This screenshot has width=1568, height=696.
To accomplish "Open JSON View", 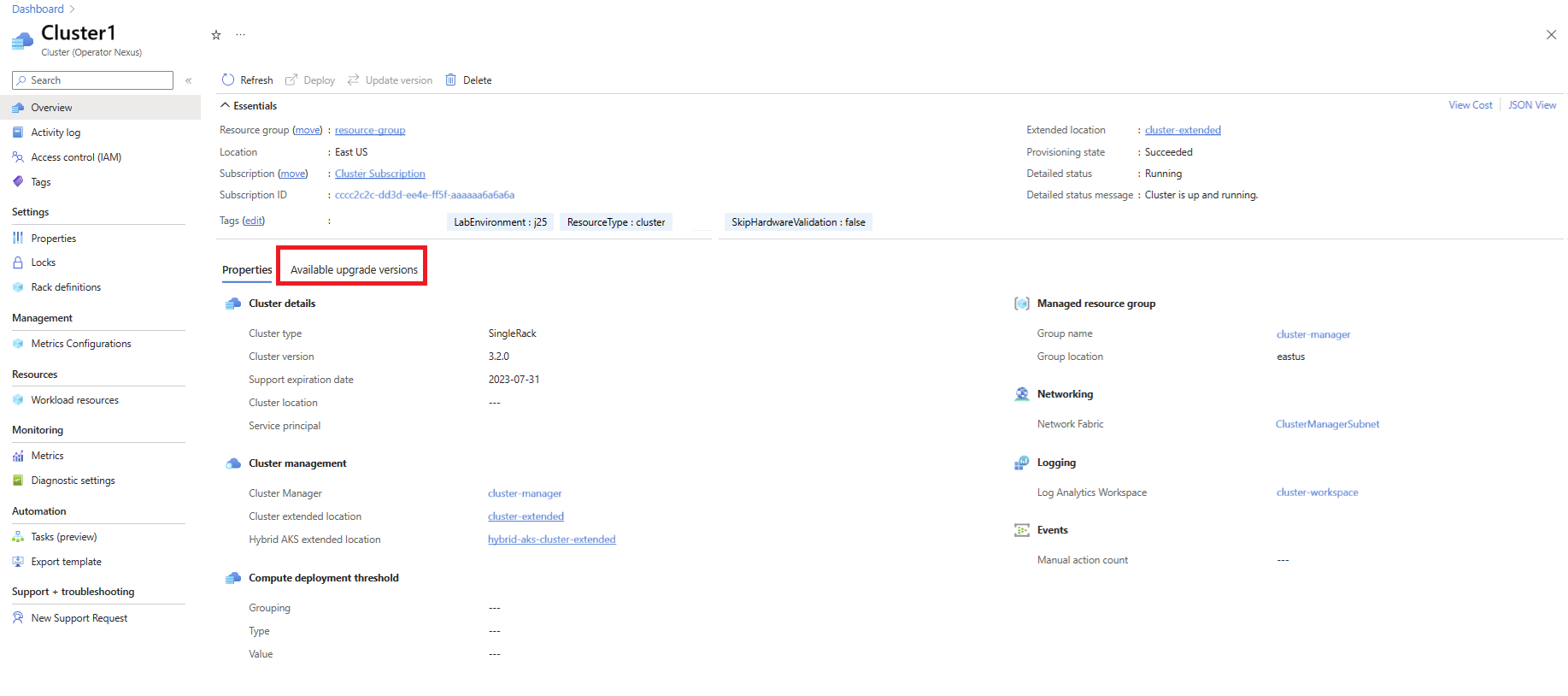I will (1532, 105).
